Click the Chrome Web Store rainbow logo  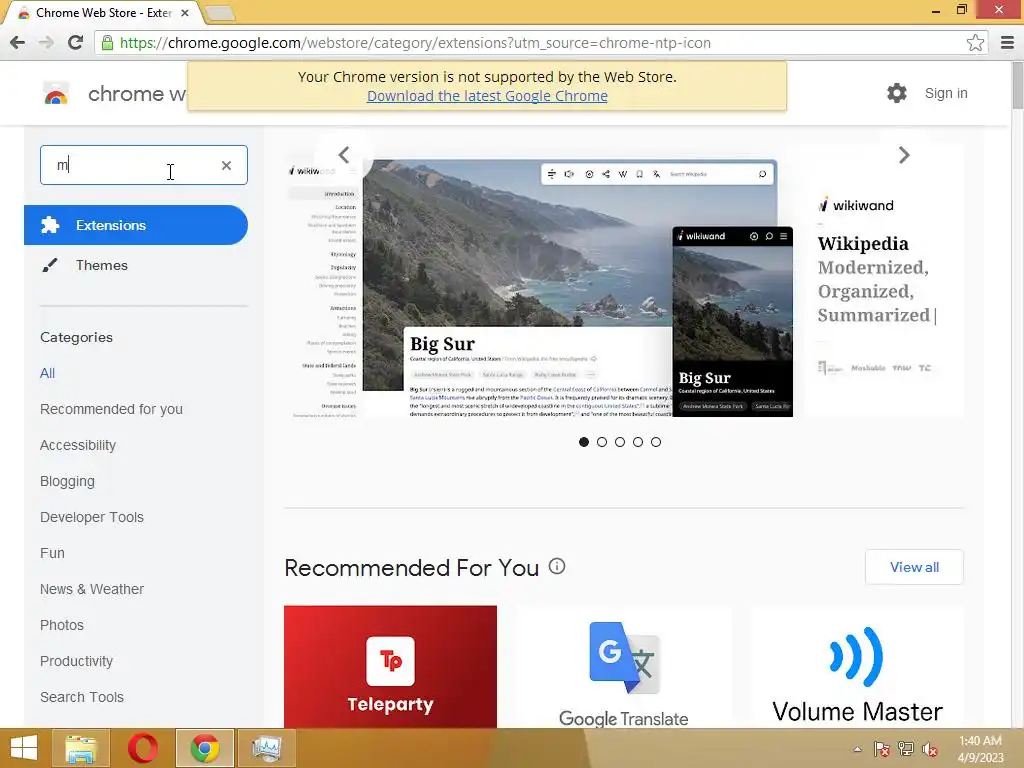click(x=56, y=93)
